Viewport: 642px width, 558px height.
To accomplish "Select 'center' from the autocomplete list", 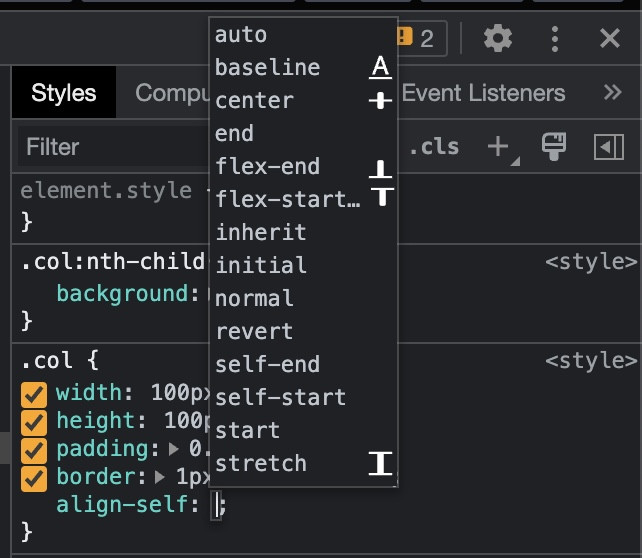I will [x=255, y=100].
